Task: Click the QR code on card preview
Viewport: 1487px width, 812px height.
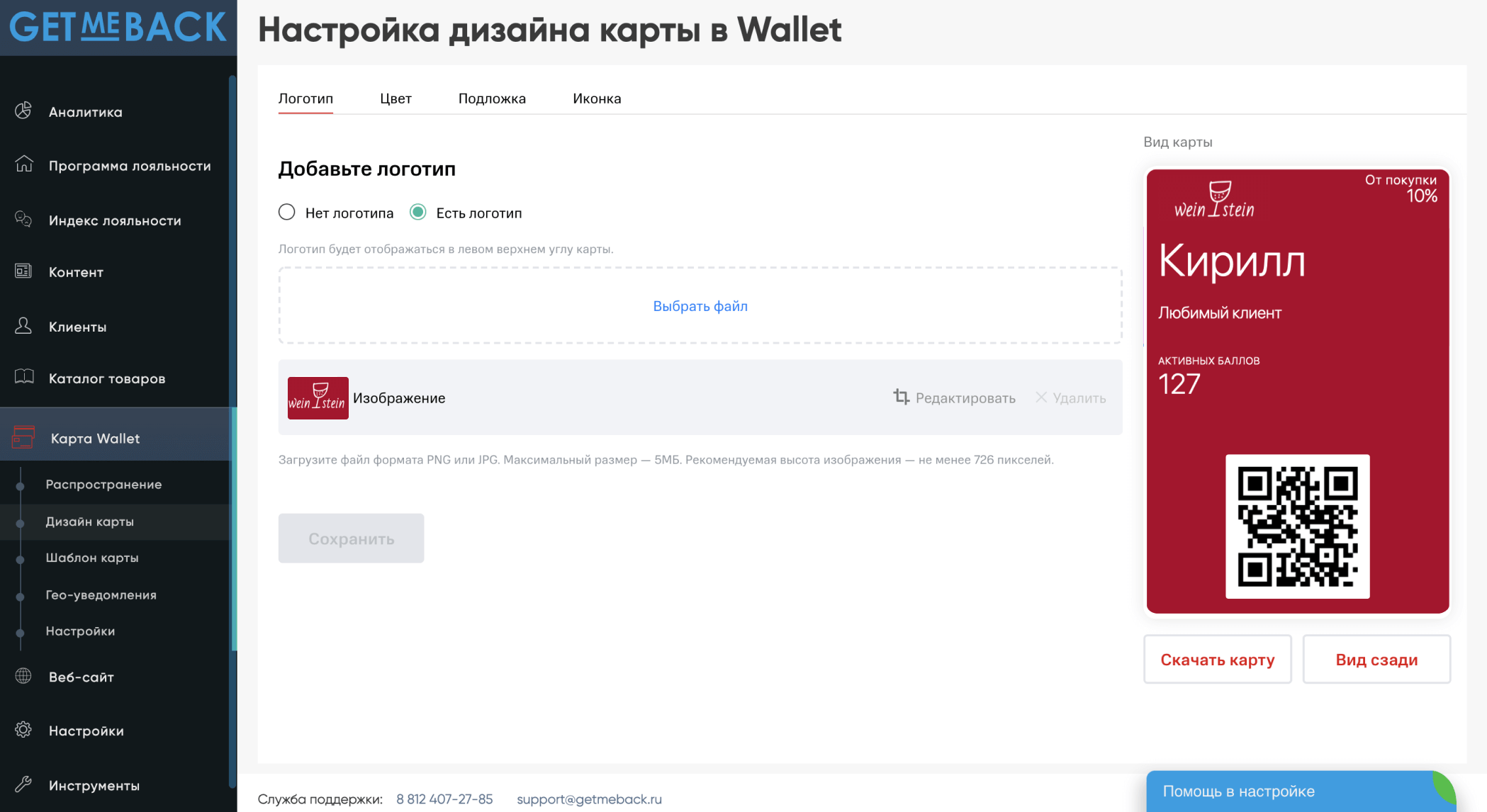Action: (1297, 526)
